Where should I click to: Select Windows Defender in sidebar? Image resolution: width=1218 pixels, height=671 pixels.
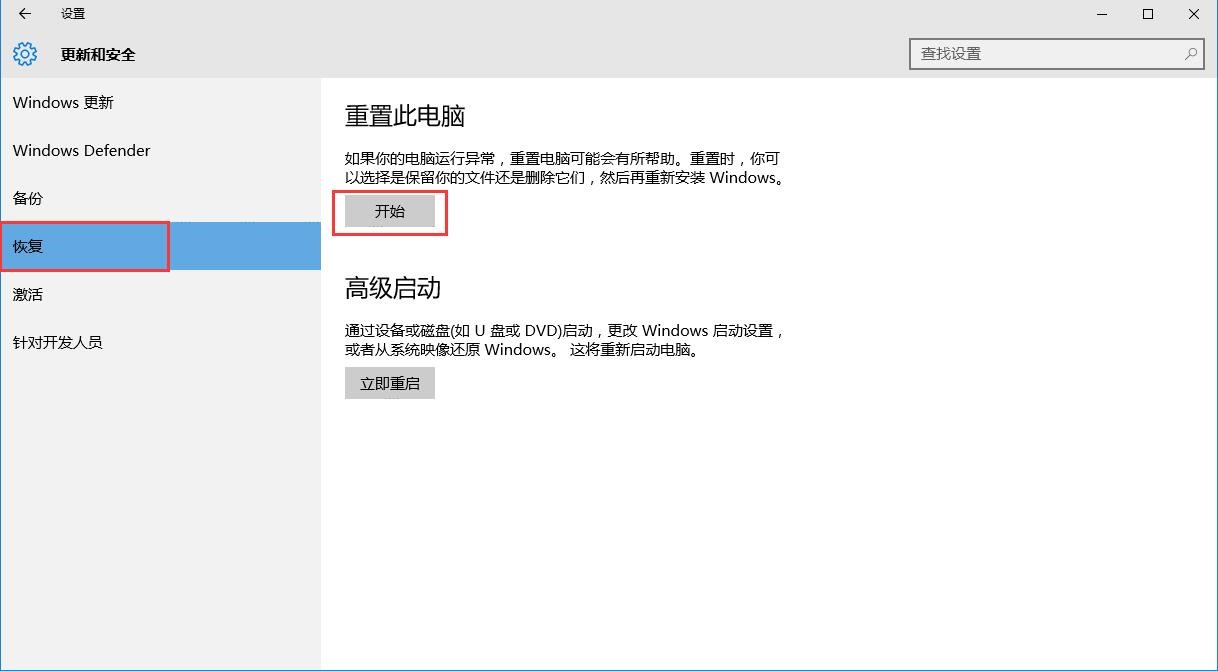pyautogui.click(x=160, y=151)
